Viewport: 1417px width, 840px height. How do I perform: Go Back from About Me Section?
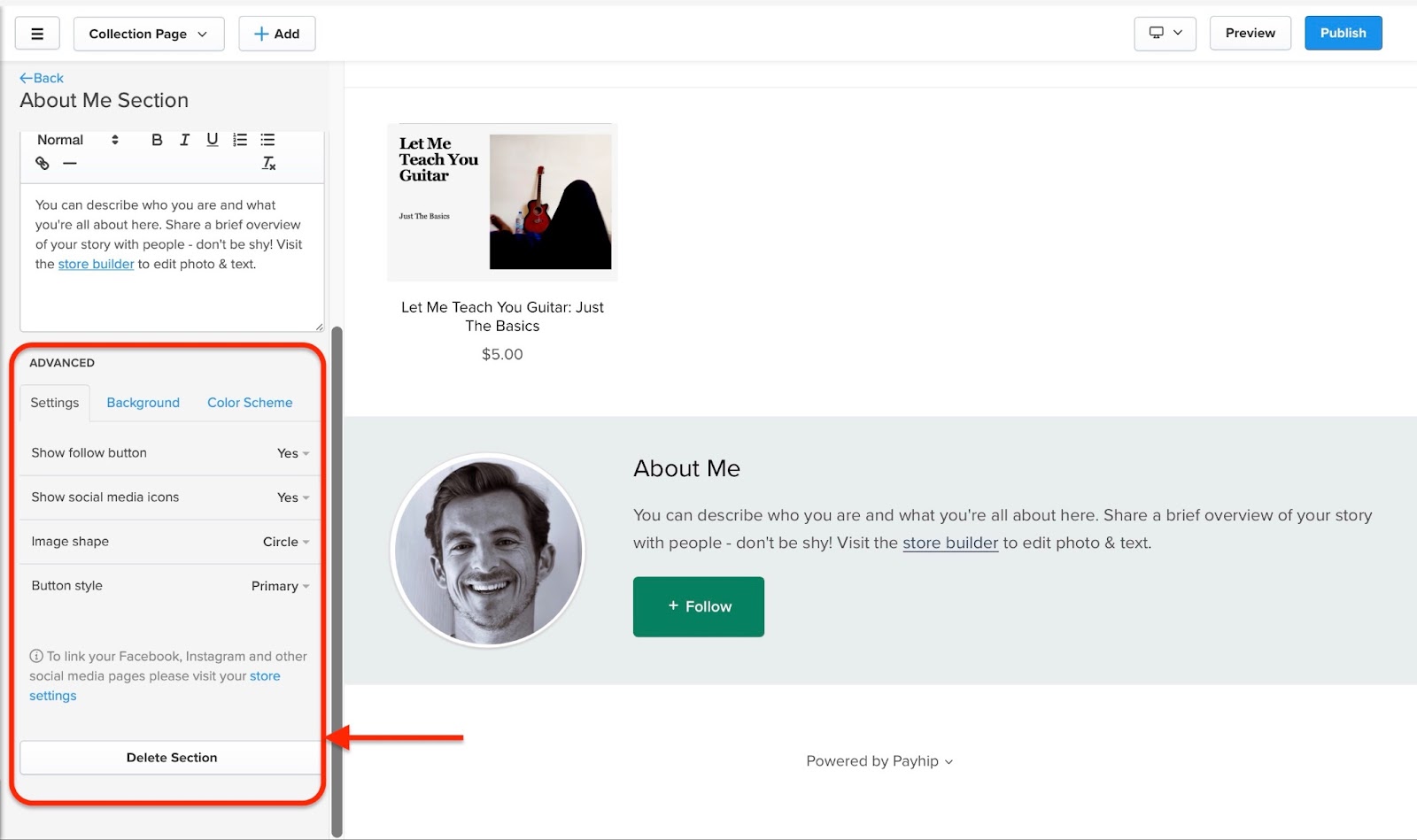click(42, 78)
